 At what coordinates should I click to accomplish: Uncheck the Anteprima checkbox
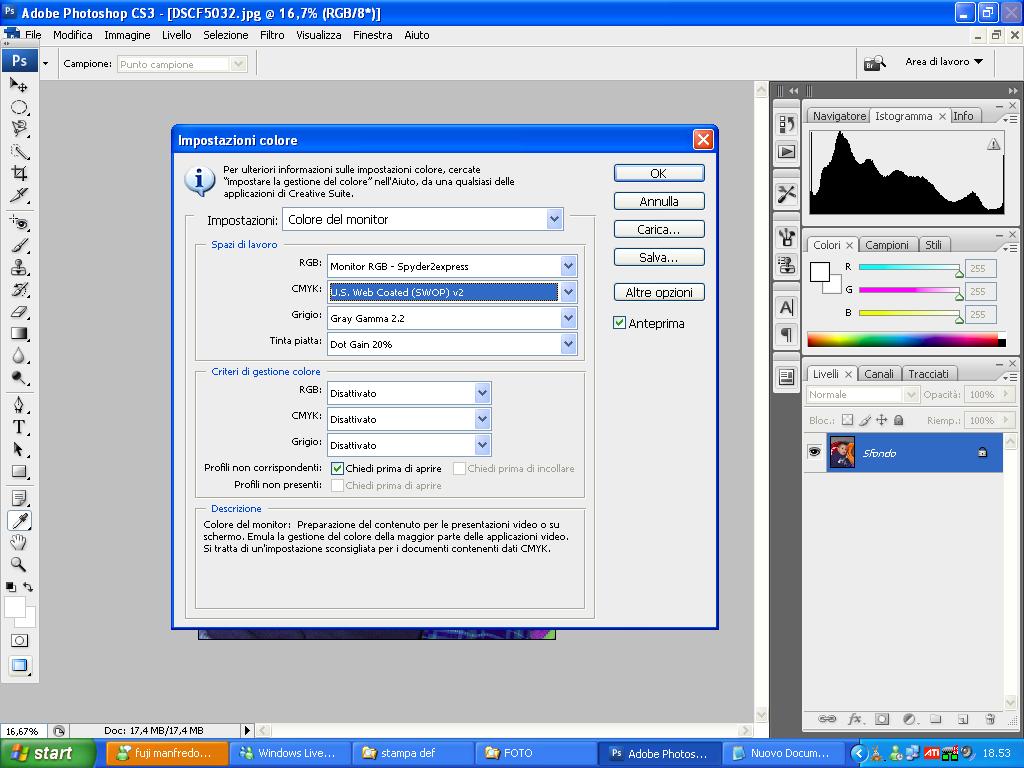click(619, 323)
